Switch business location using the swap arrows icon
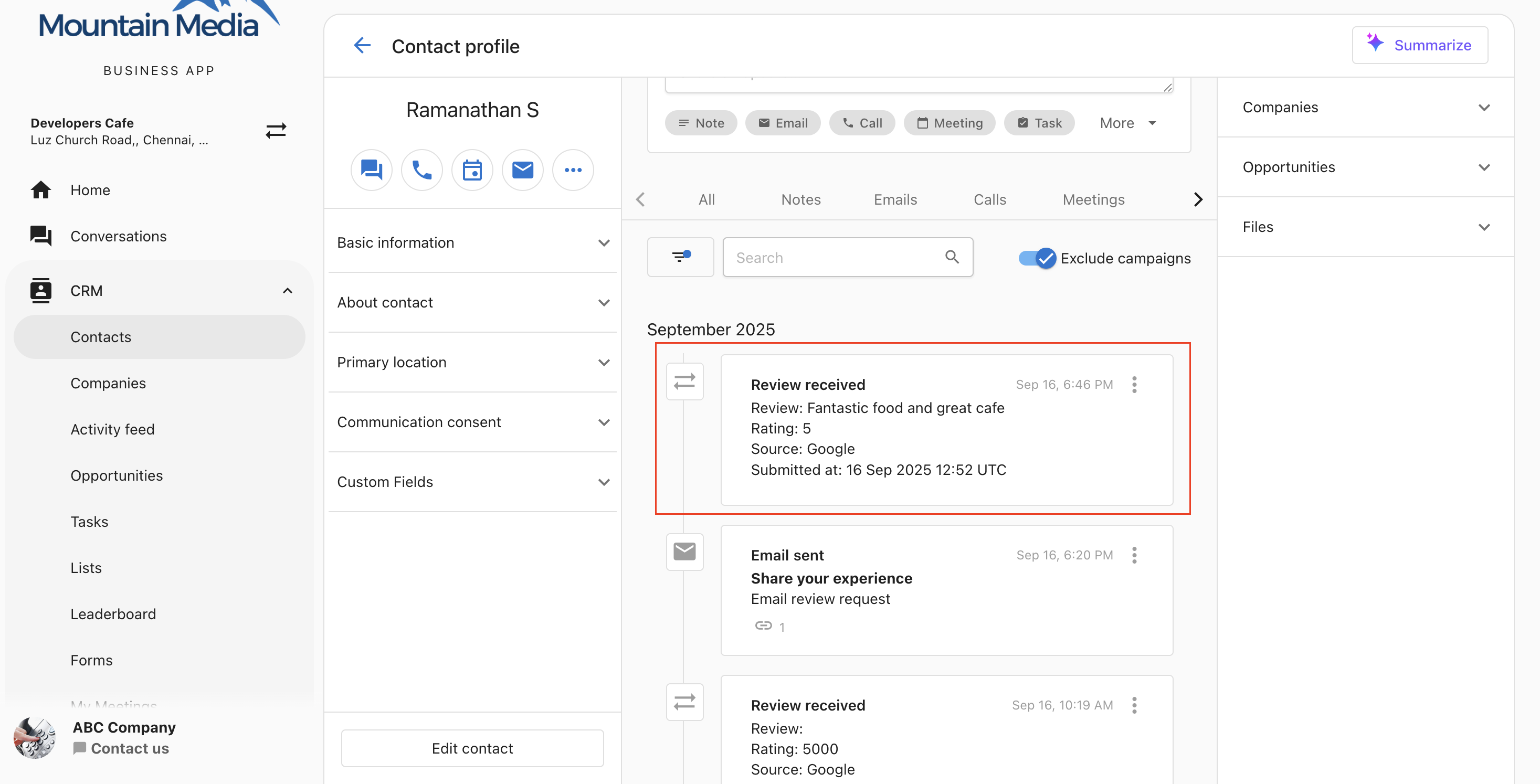The height and width of the screenshot is (784, 1540). (276, 130)
